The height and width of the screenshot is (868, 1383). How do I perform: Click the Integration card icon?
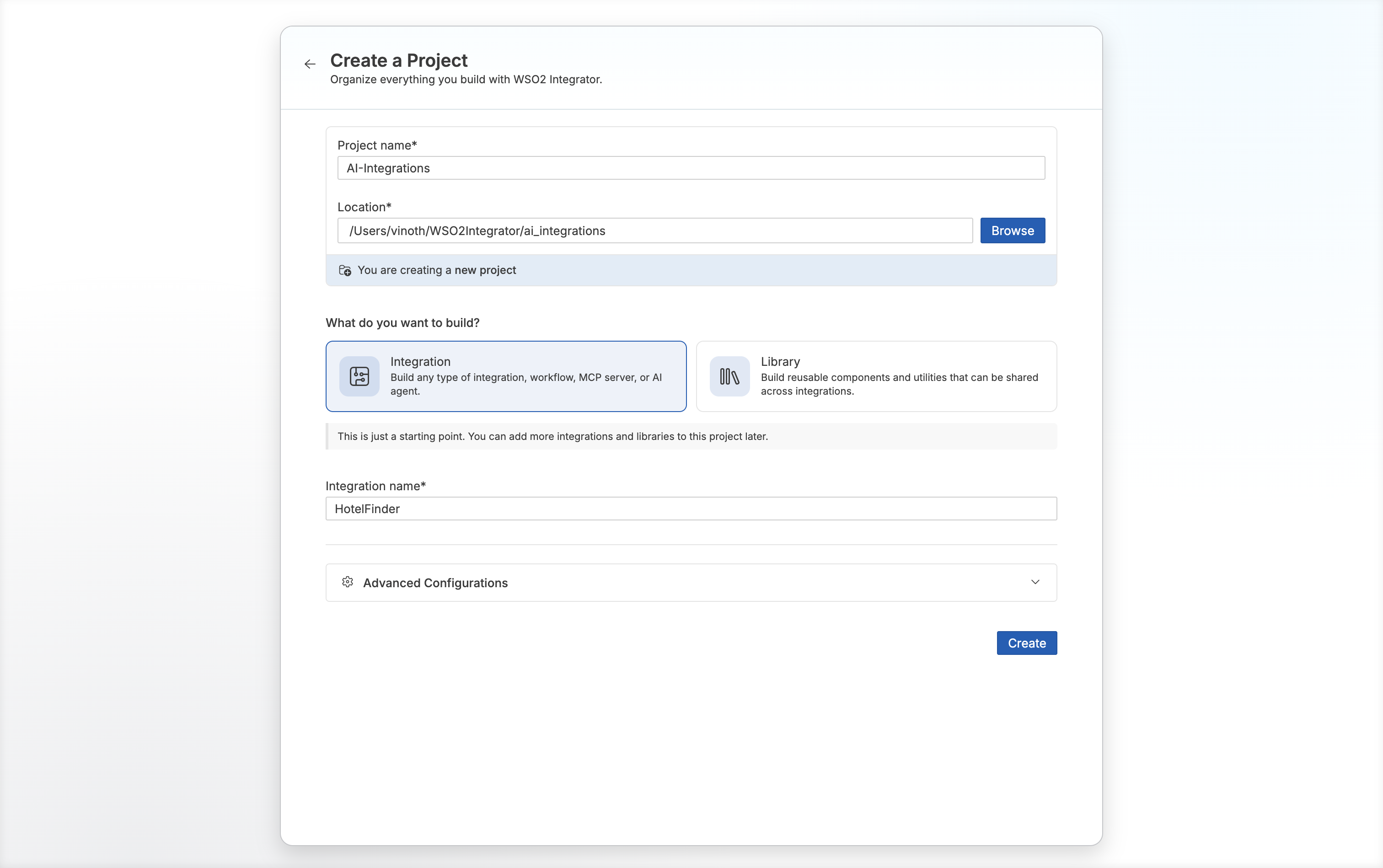tap(359, 376)
